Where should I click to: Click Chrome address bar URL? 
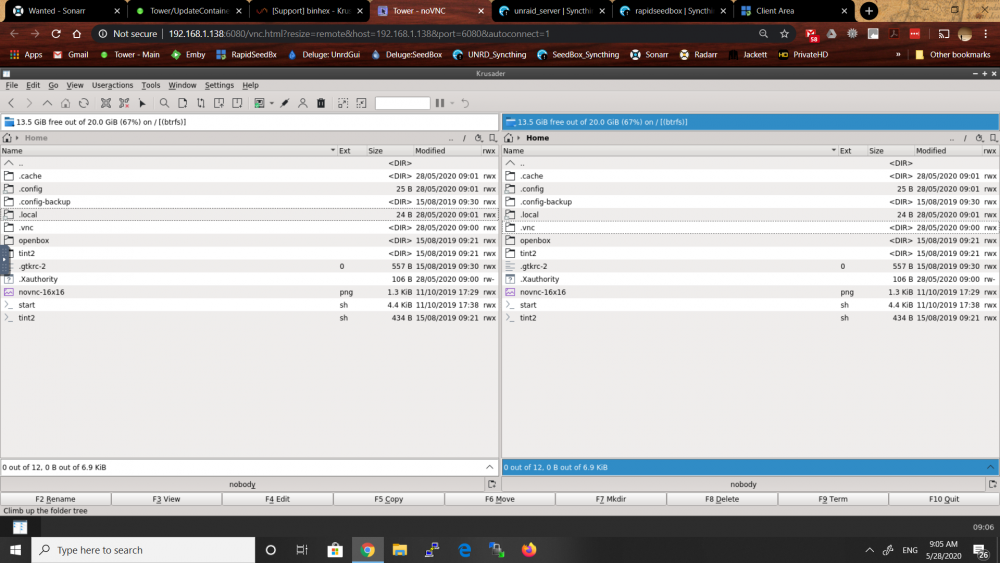[359, 34]
